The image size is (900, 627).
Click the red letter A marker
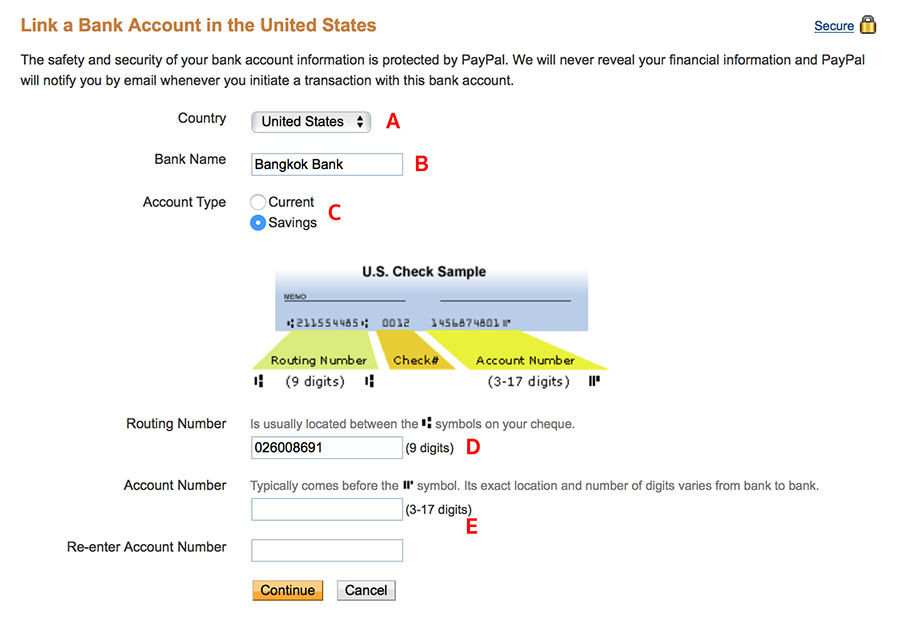pos(393,121)
